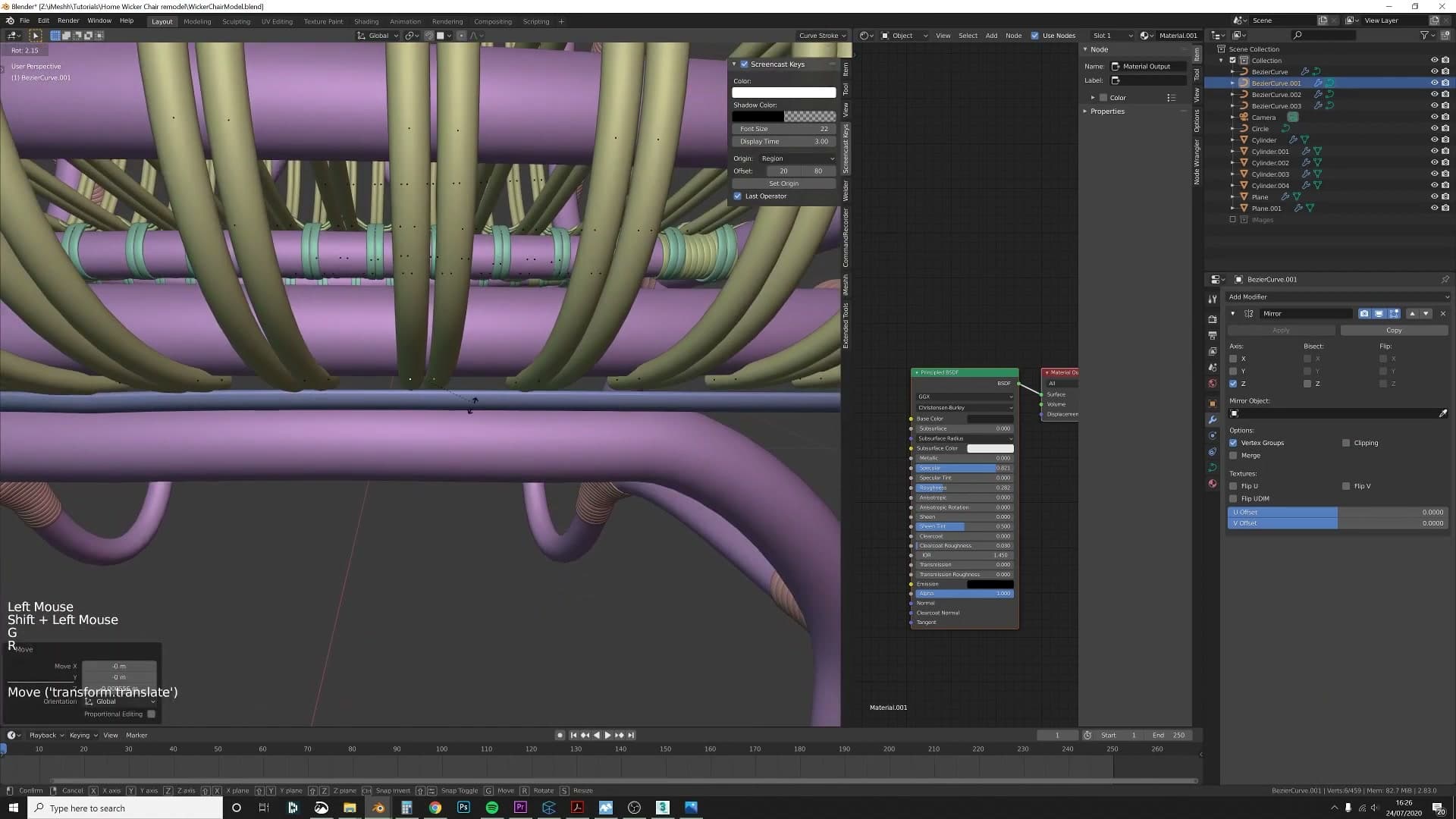The width and height of the screenshot is (1456, 819).
Task: Enable the Clipping option
Action: click(1346, 443)
